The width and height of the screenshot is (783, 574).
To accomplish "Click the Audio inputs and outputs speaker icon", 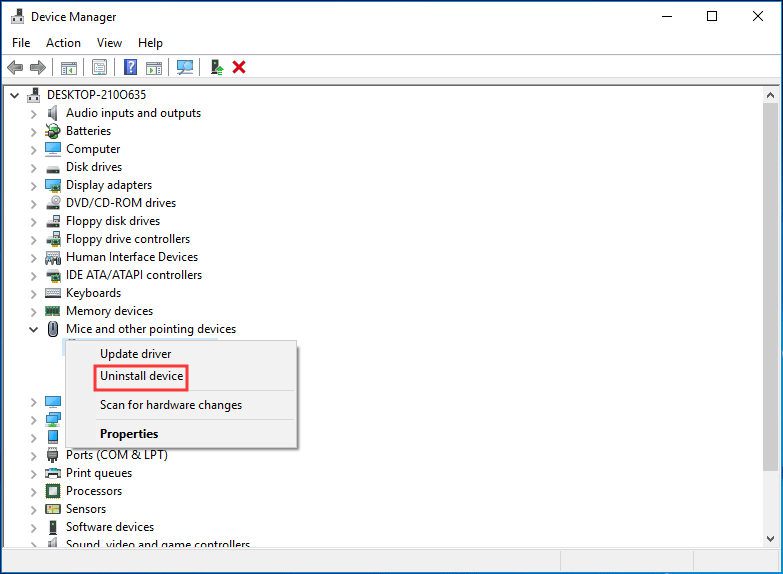I will pos(52,113).
